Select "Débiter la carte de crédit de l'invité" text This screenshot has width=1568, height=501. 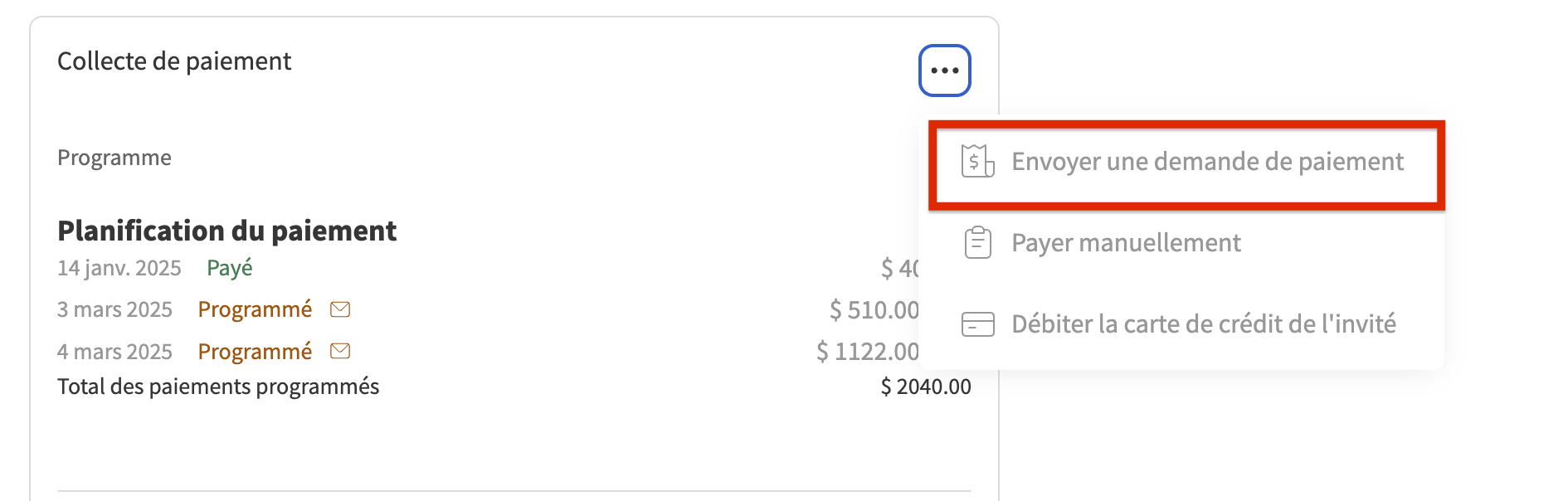pos(1203,323)
